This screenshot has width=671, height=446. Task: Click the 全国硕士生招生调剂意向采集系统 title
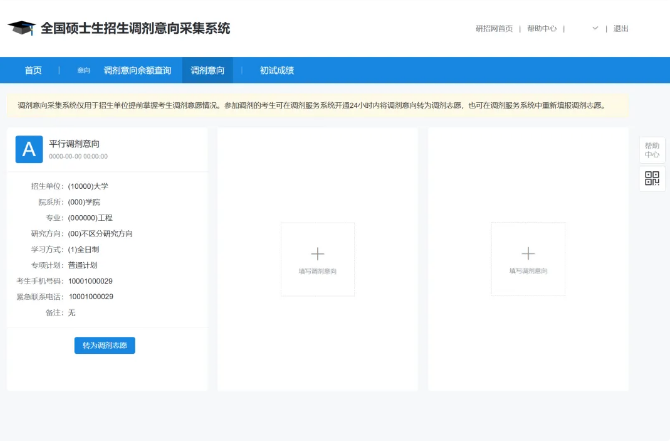click(x=135, y=28)
